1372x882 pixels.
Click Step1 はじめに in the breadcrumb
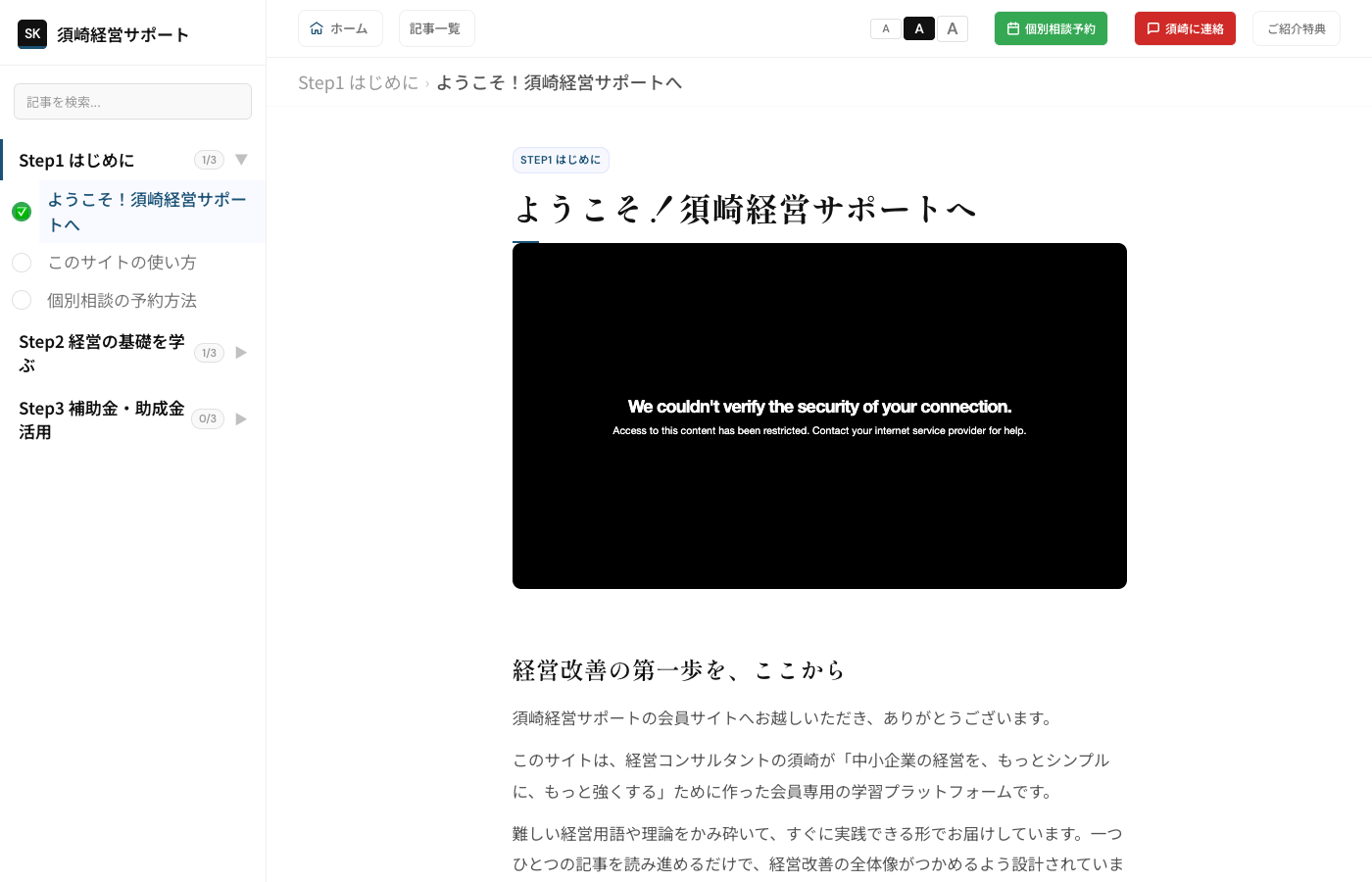tap(359, 82)
